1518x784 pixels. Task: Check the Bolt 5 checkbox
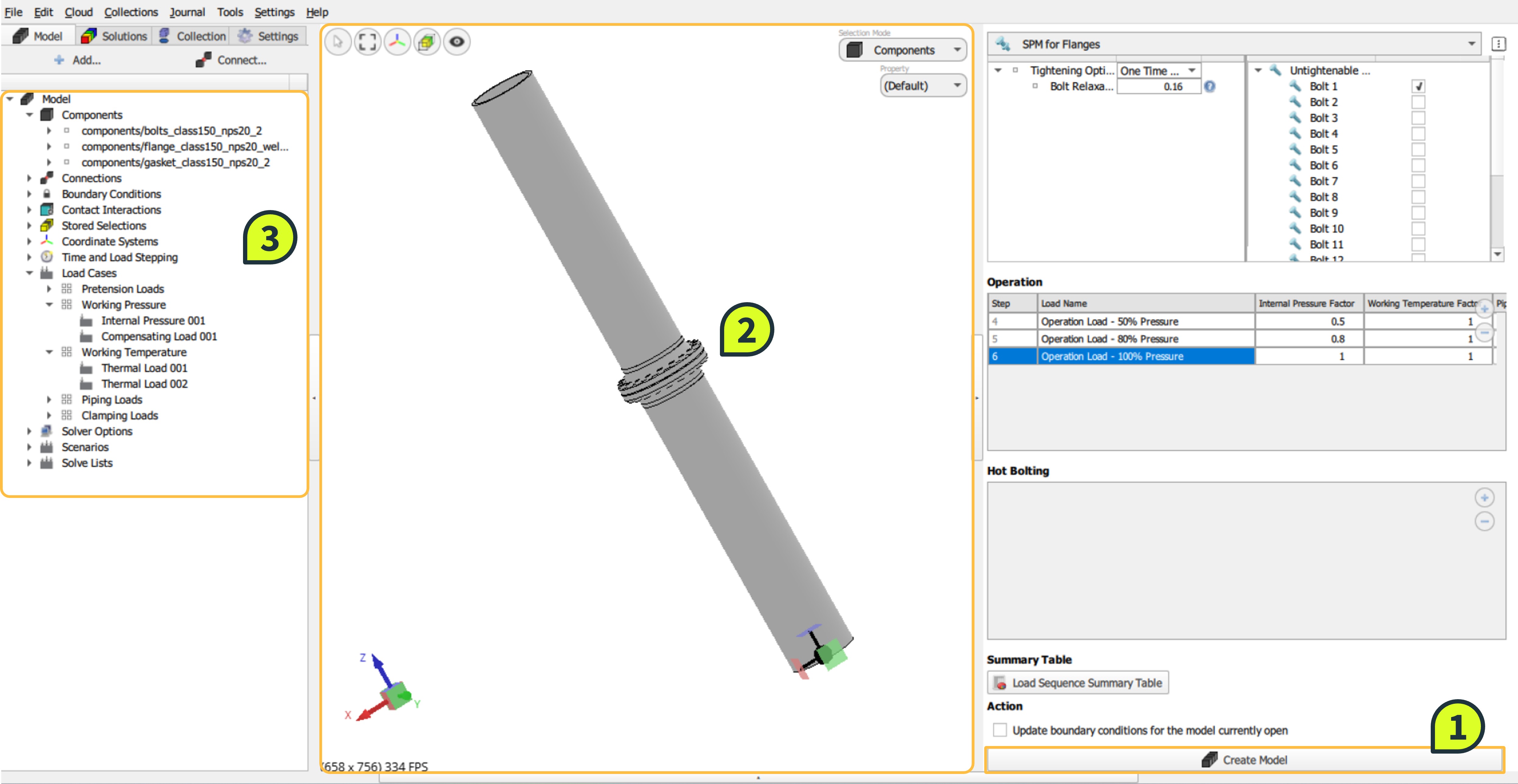click(1419, 150)
